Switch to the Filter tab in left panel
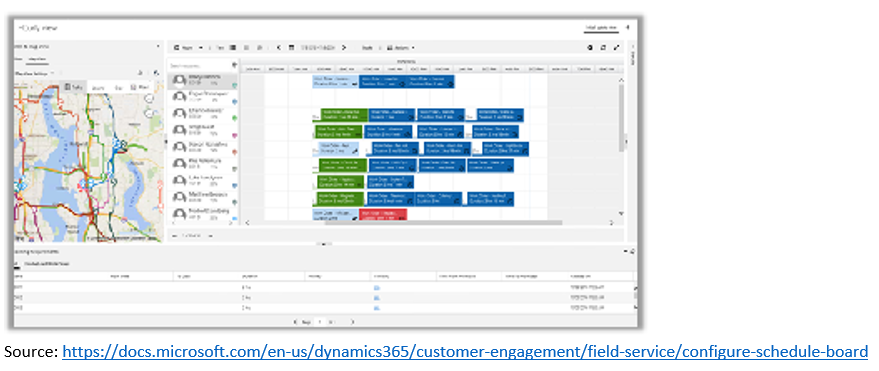Image resolution: width=879 pixels, height=371 pixels. pos(18,59)
